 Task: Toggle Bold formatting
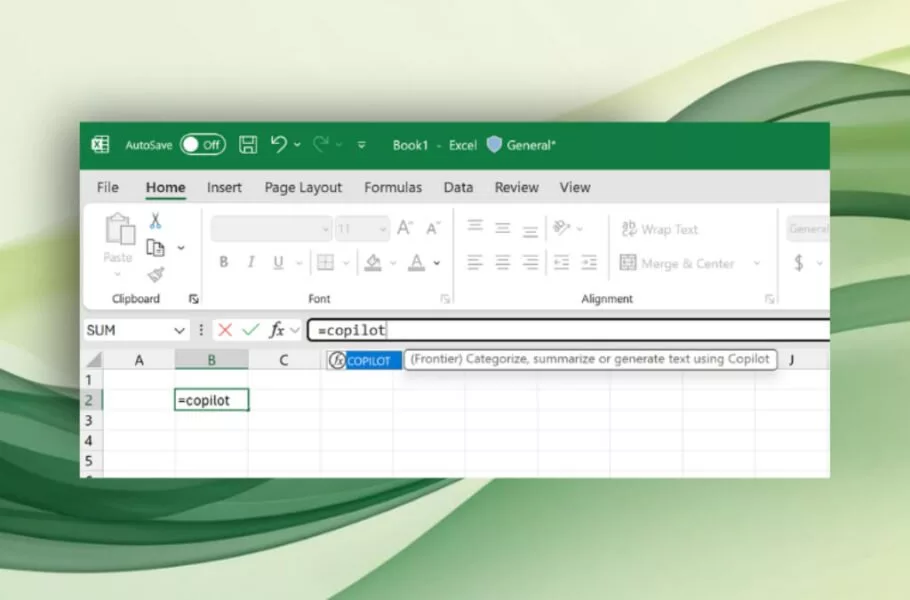click(223, 262)
